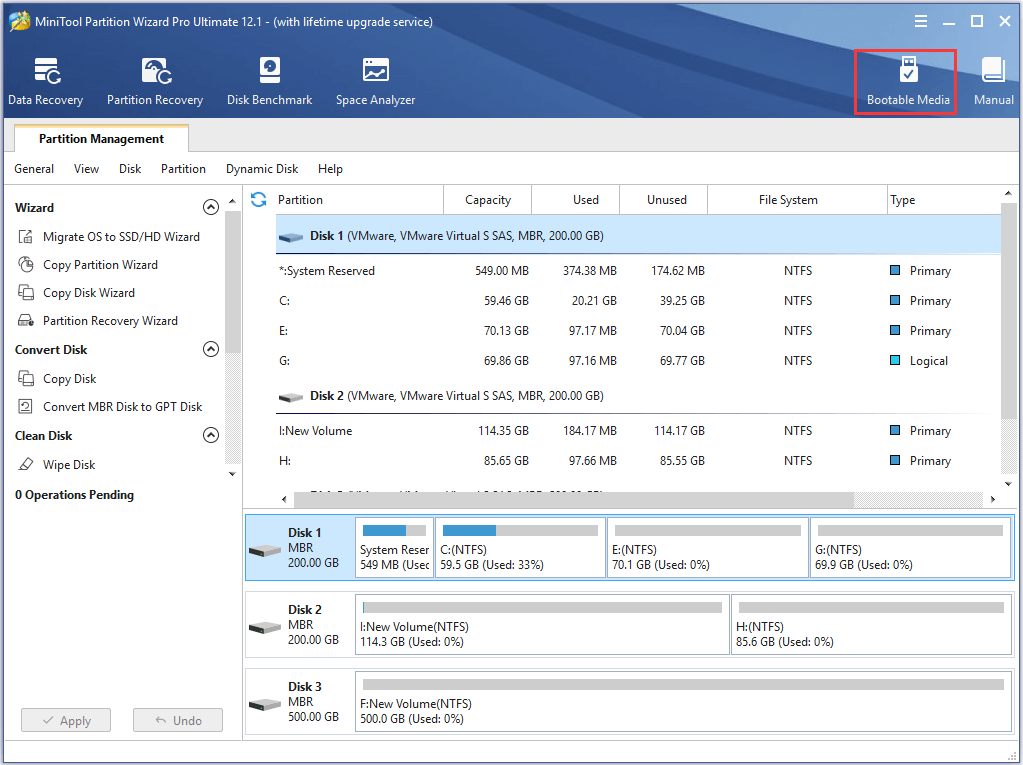Viewport: 1023px width, 765px height.
Task: Open the Data Recovery tool
Action: pyautogui.click(x=46, y=82)
